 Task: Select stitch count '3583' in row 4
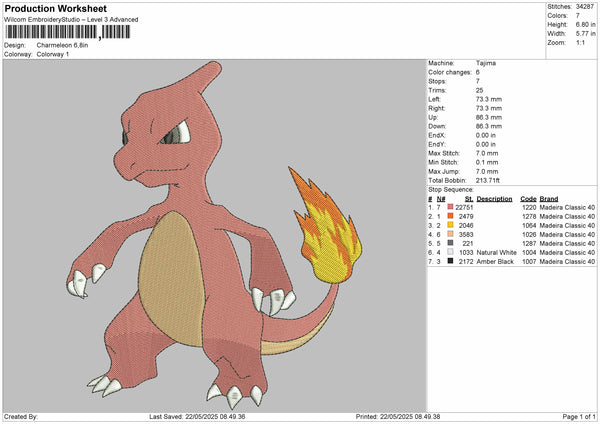tap(466, 234)
